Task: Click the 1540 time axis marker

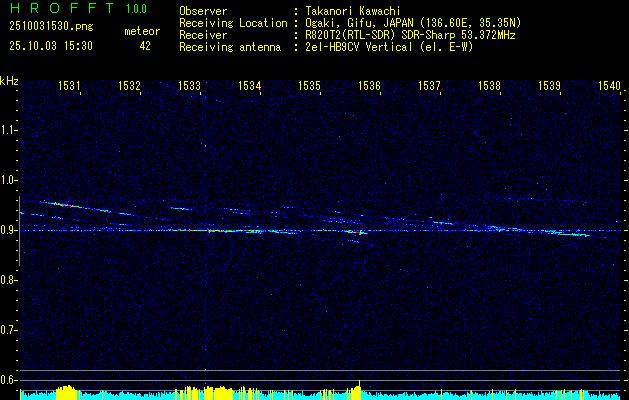Action: point(609,85)
